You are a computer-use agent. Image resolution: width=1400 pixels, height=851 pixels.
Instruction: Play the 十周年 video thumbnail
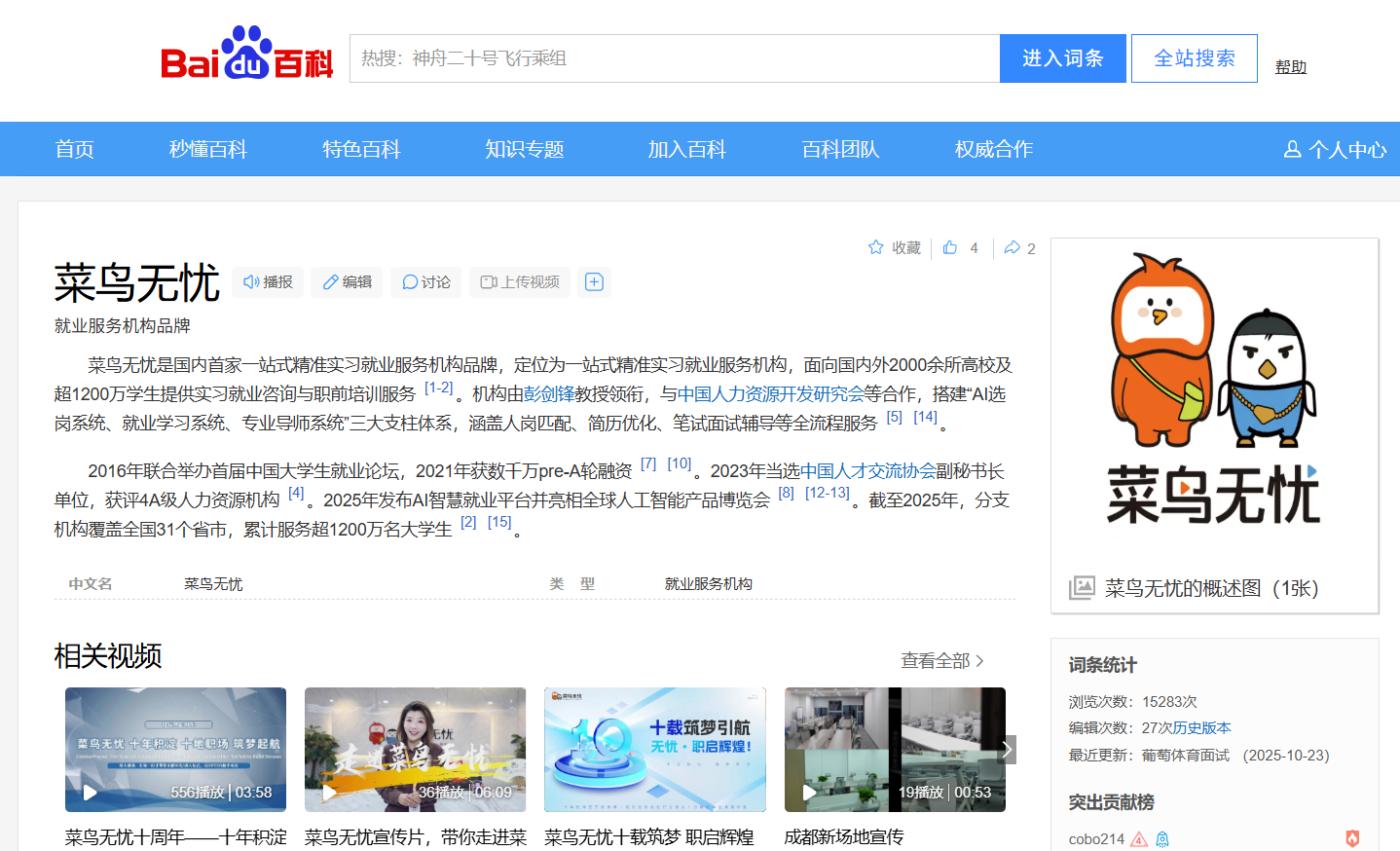point(175,750)
